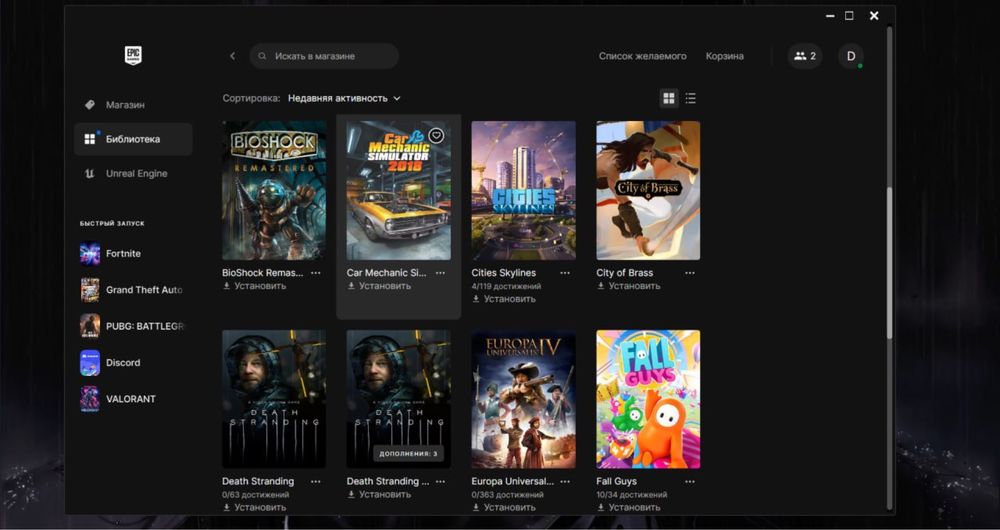Select the Библиотека sidebar item
Viewport: 1000px width, 530px height.
coord(133,139)
